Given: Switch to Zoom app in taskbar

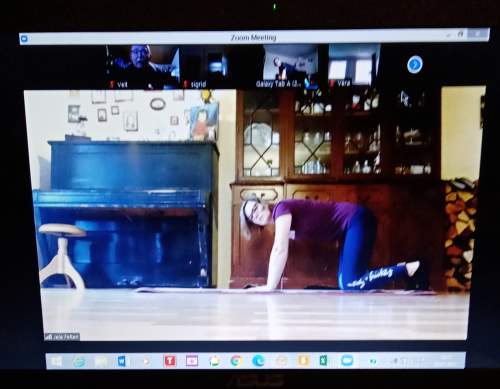Looking at the screenshot, I should click(x=347, y=360).
